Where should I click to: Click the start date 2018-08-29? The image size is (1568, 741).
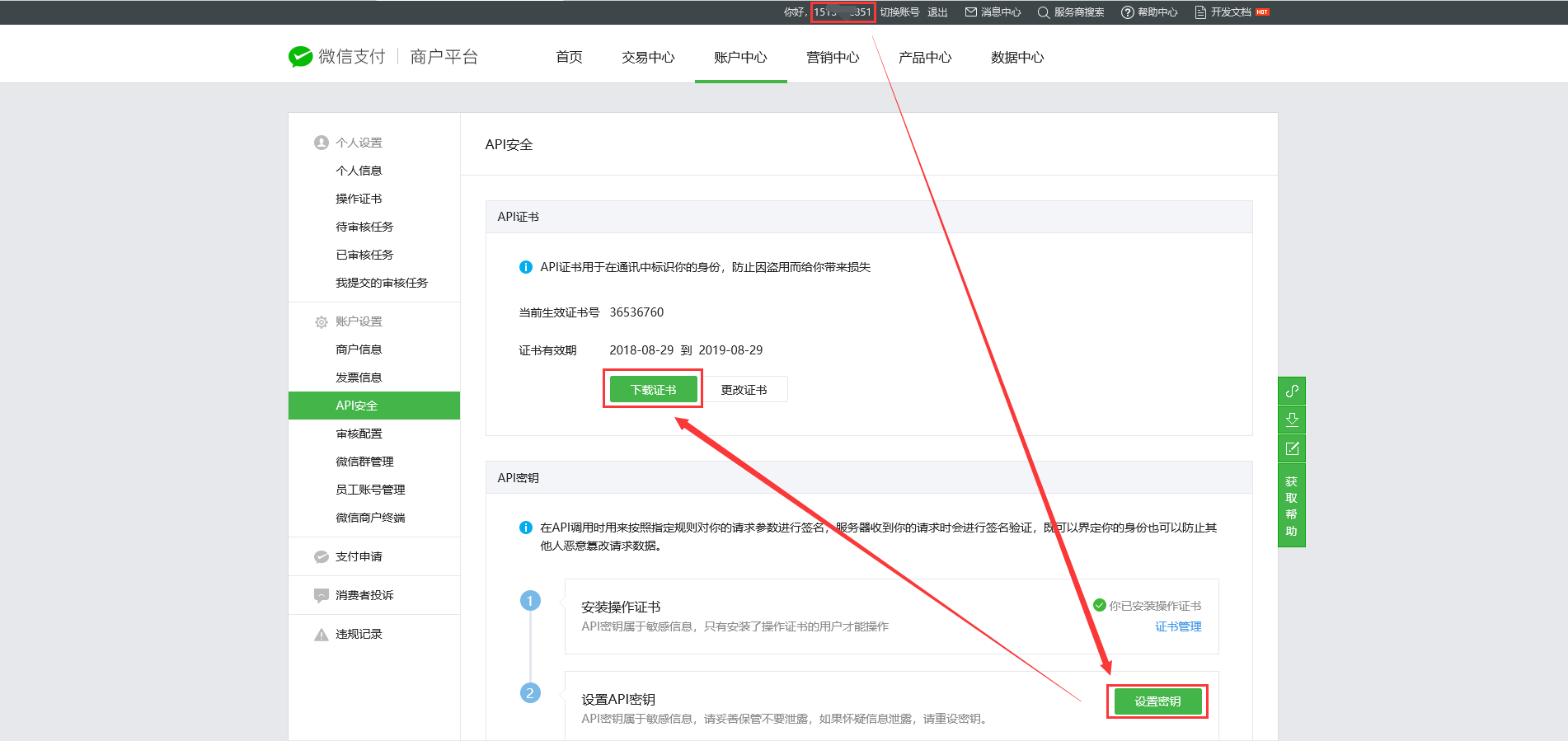pyautogui.click(x=641, y=350)
